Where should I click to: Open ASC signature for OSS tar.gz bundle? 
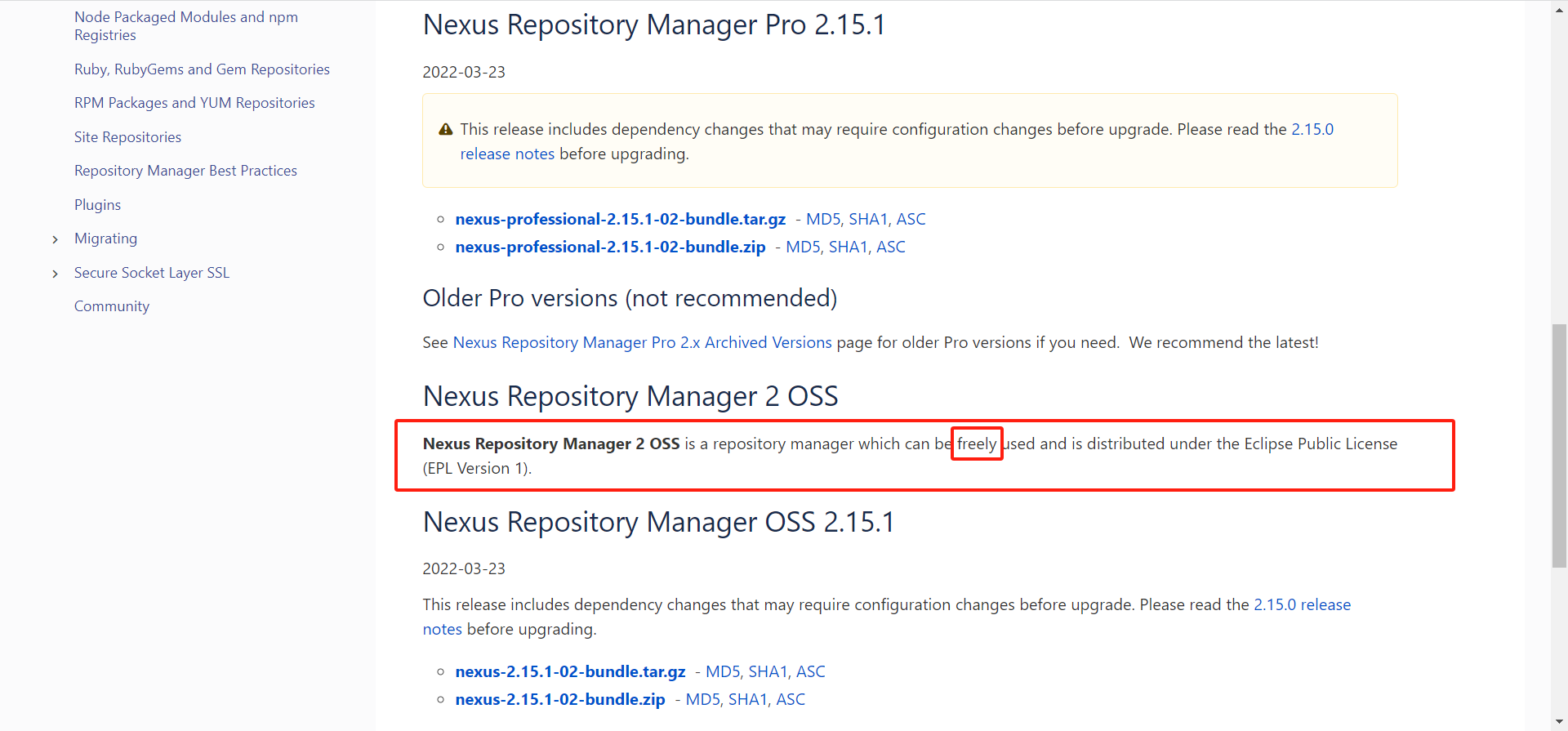[811, 671]
